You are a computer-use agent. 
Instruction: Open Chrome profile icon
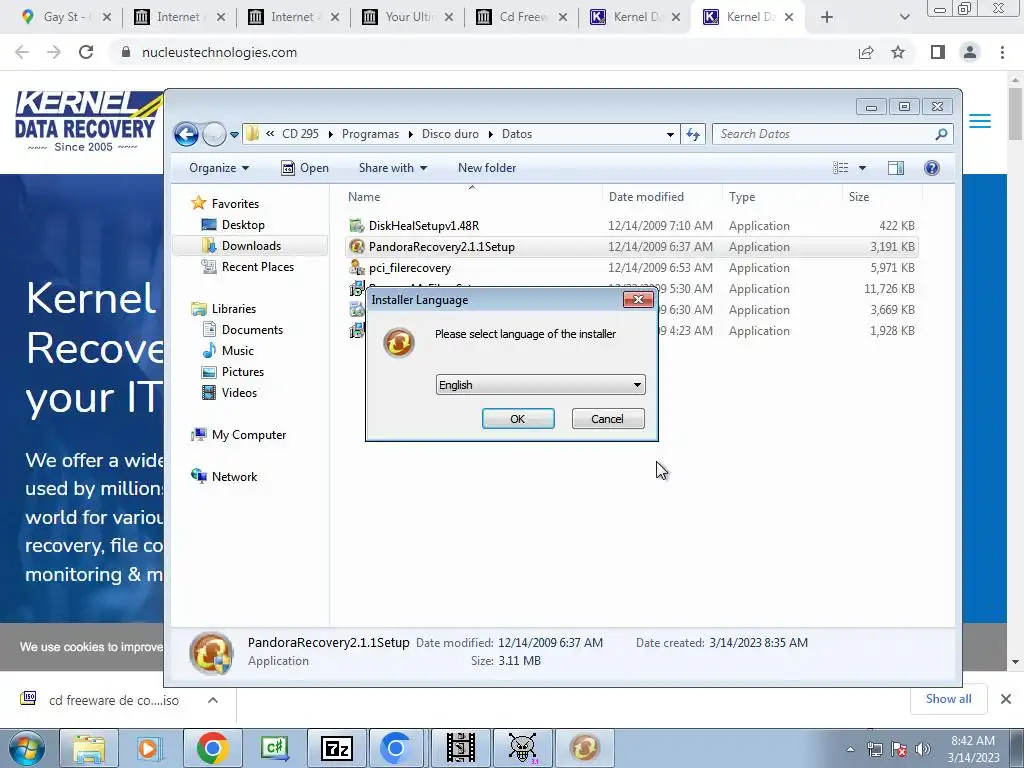970,52
